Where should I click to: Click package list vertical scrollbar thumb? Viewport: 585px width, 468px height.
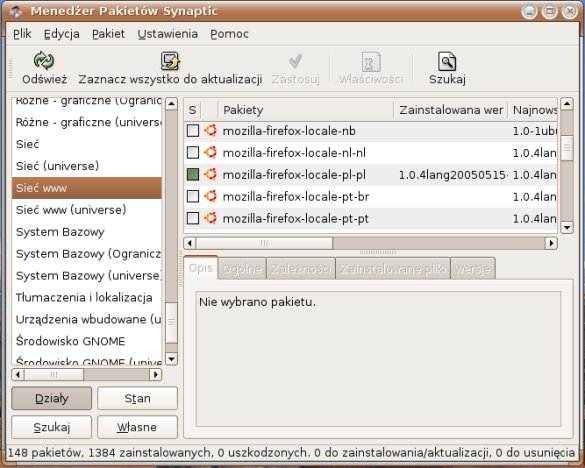tap(567, 148)
